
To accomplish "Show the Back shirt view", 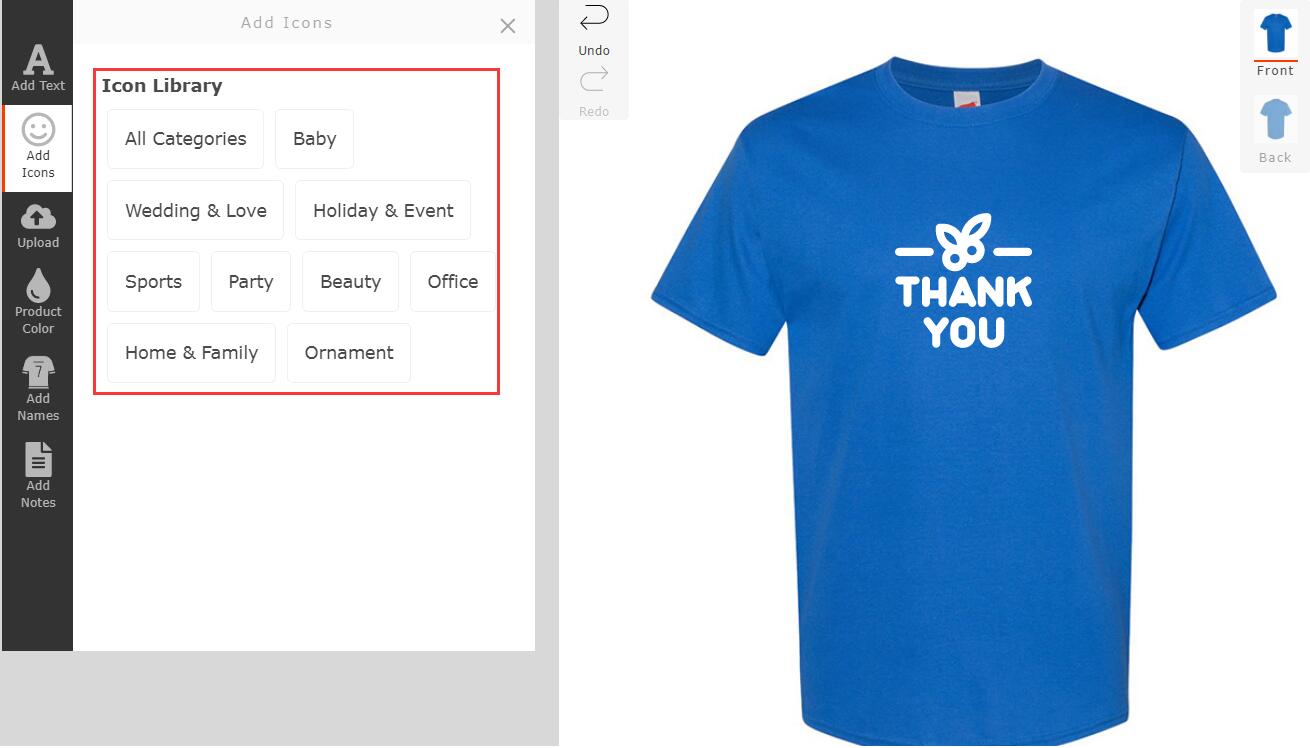I will pos(1275,130).
